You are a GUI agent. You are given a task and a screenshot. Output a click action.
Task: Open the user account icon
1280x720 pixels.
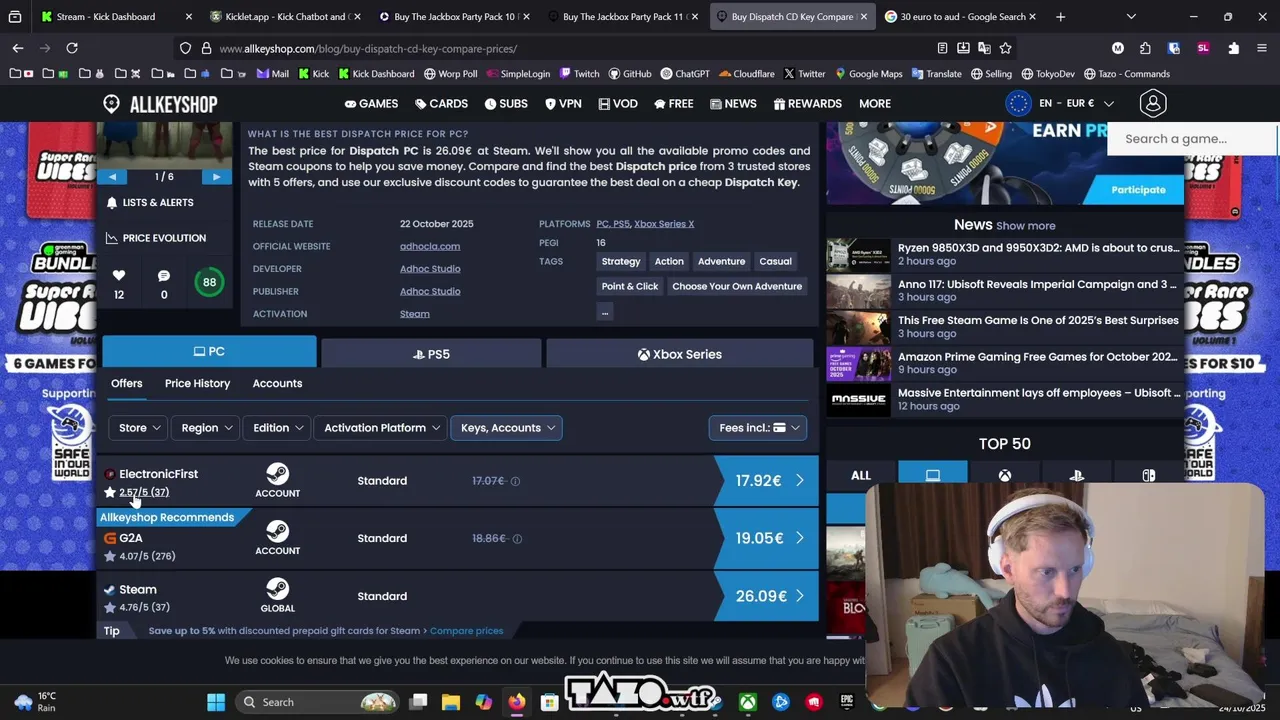[x=1153, y=103]
